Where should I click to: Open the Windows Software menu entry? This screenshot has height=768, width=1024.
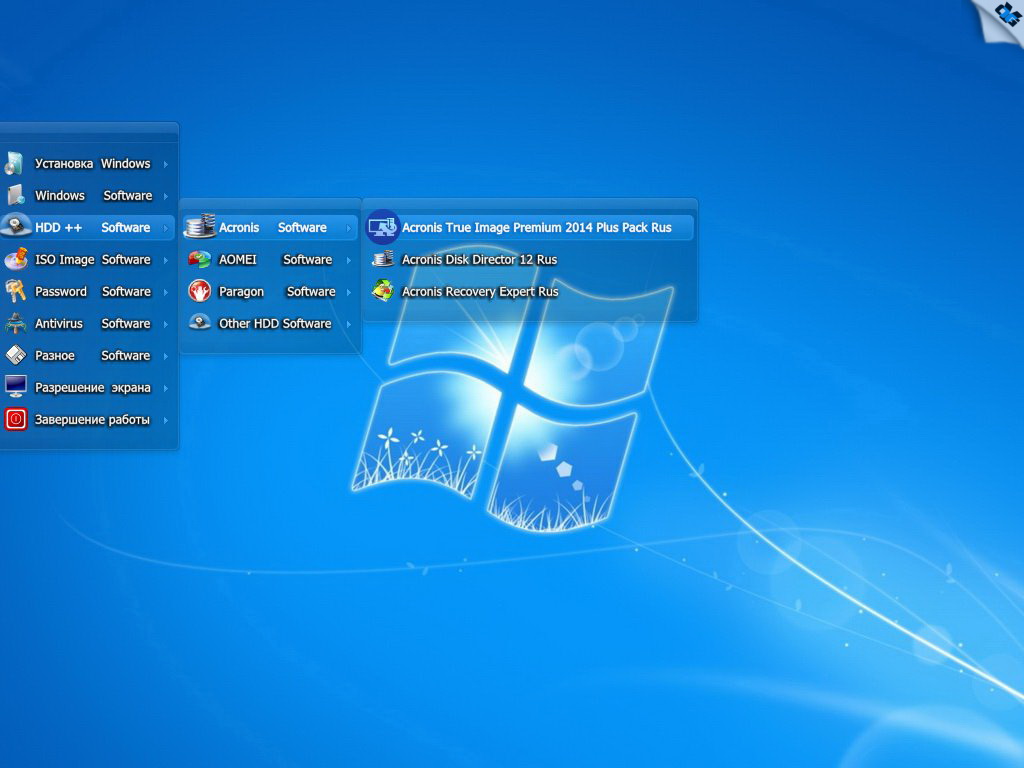point(88,195)
